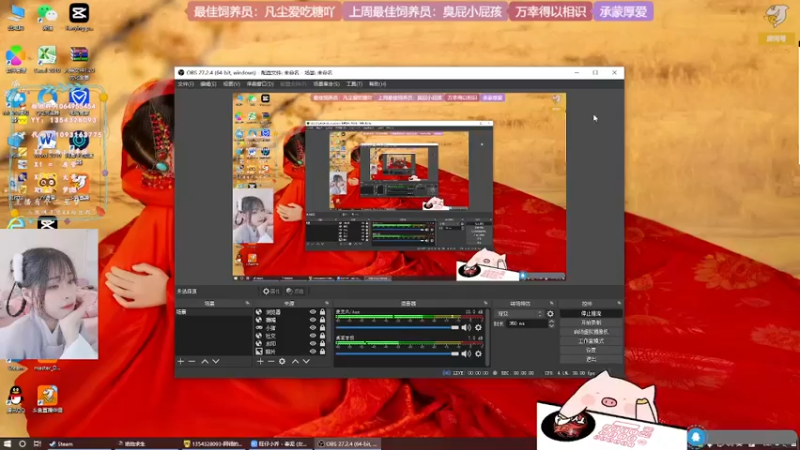Toggle visibility of the 小猪 source
The width and height of the screenshot is (800, 450).
click(x=313, y=328)
